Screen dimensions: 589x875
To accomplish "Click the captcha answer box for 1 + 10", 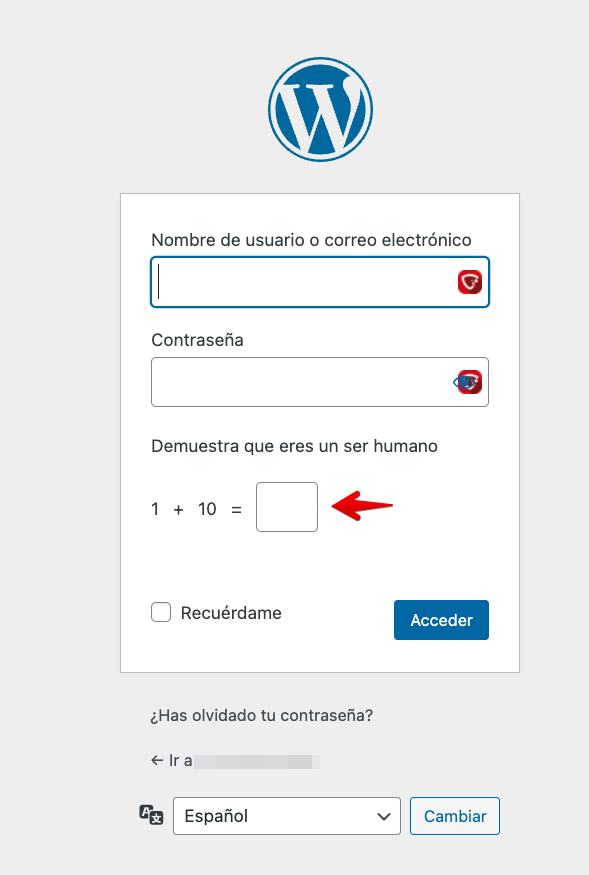I will click(287, 507).
